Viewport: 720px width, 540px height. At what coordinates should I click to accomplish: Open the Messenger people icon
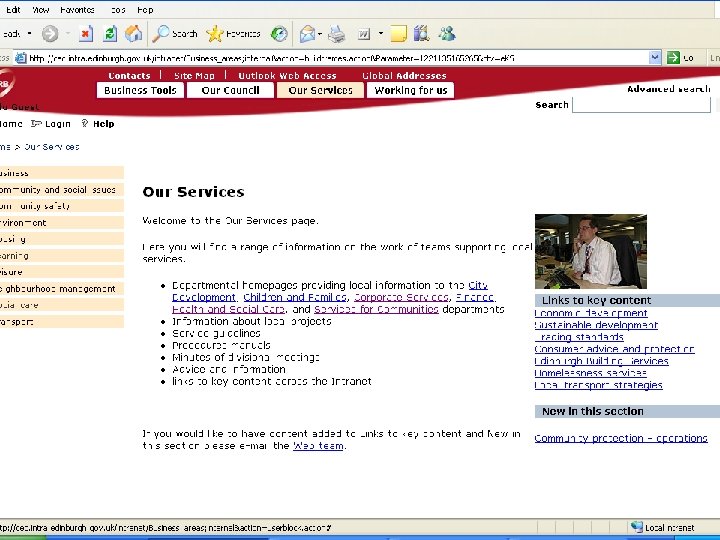pyautogui.click(x=447, y=34)
